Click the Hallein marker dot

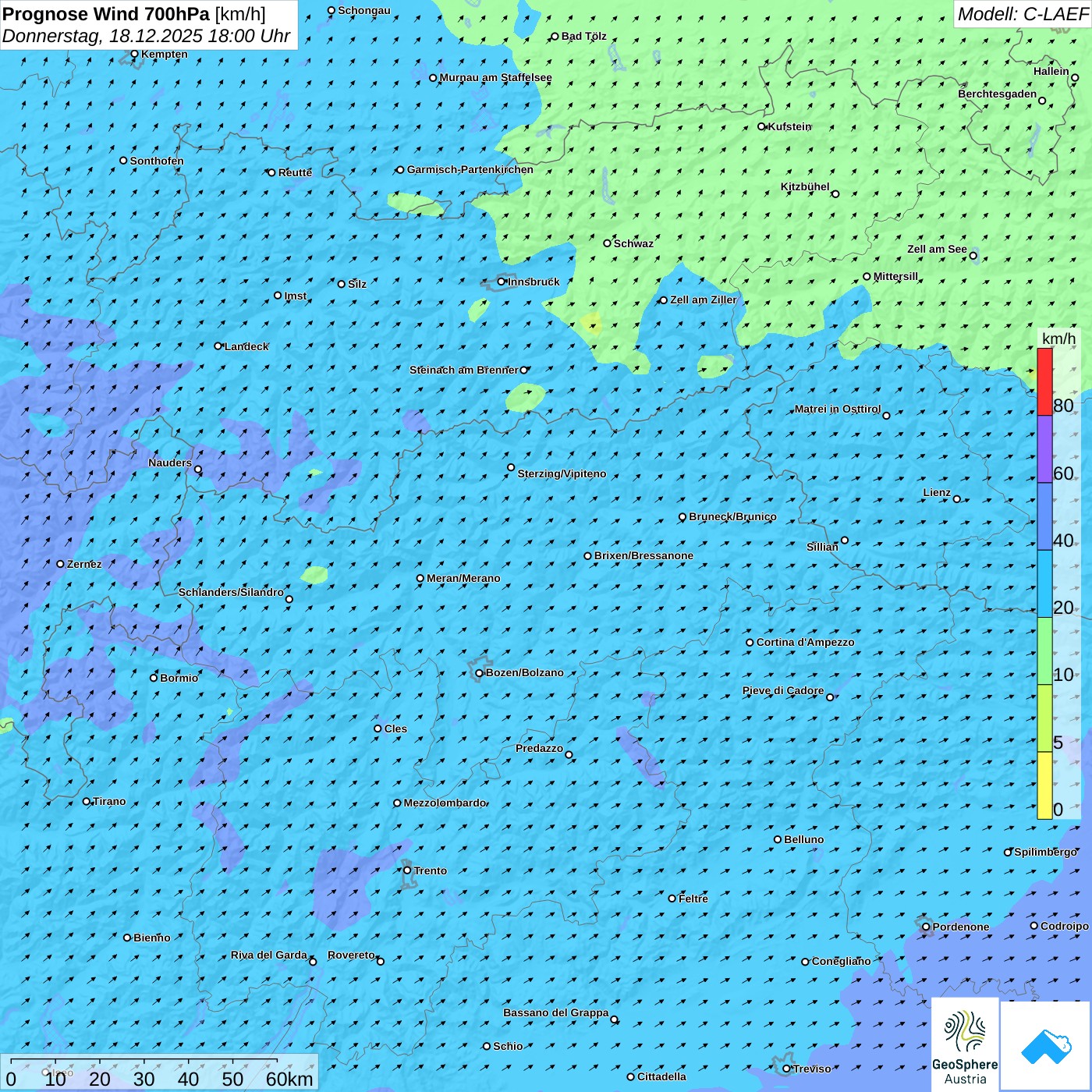[1075, 78]
